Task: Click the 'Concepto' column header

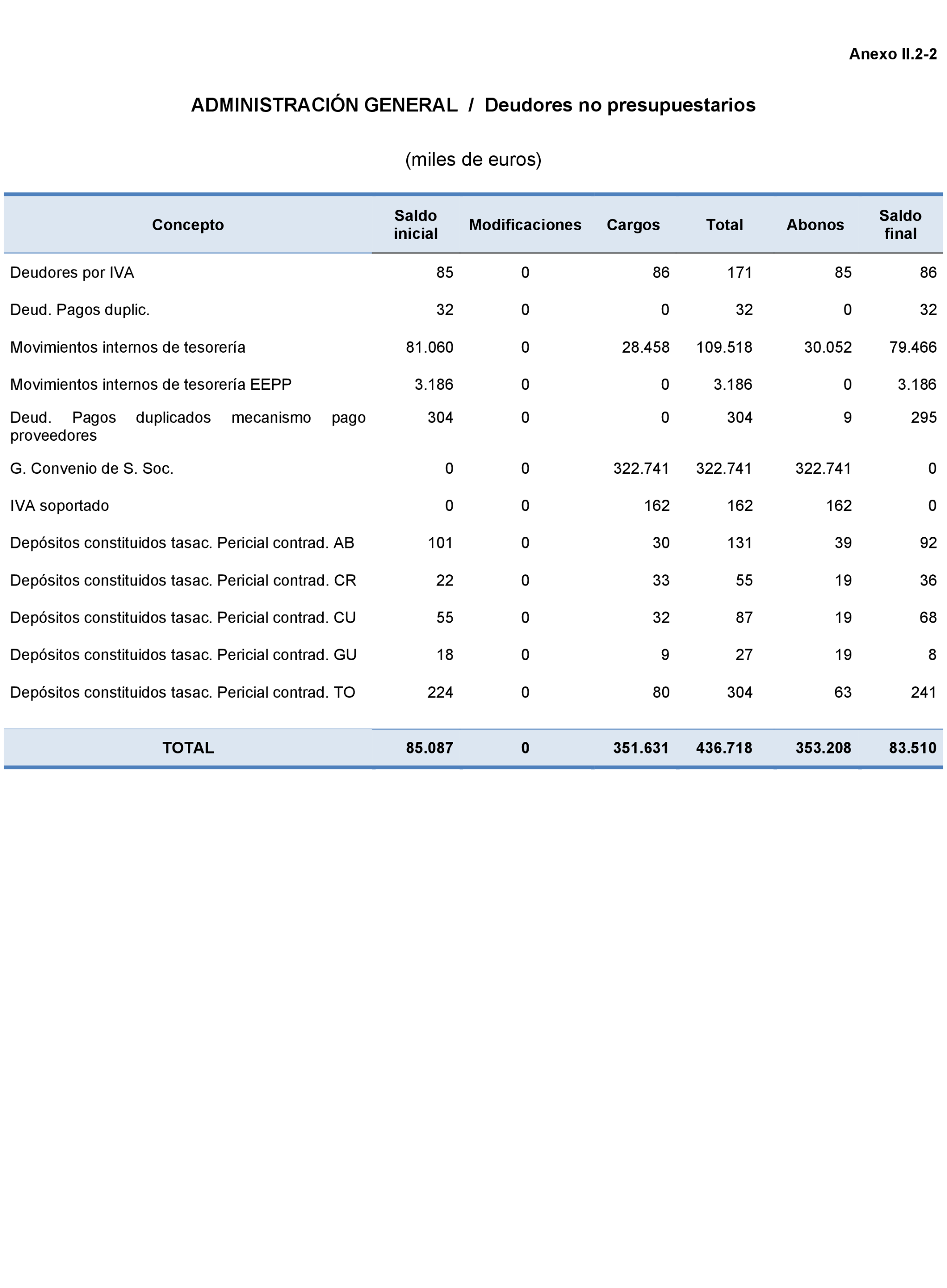Action: pyautogui.click(x=188, y=225)
